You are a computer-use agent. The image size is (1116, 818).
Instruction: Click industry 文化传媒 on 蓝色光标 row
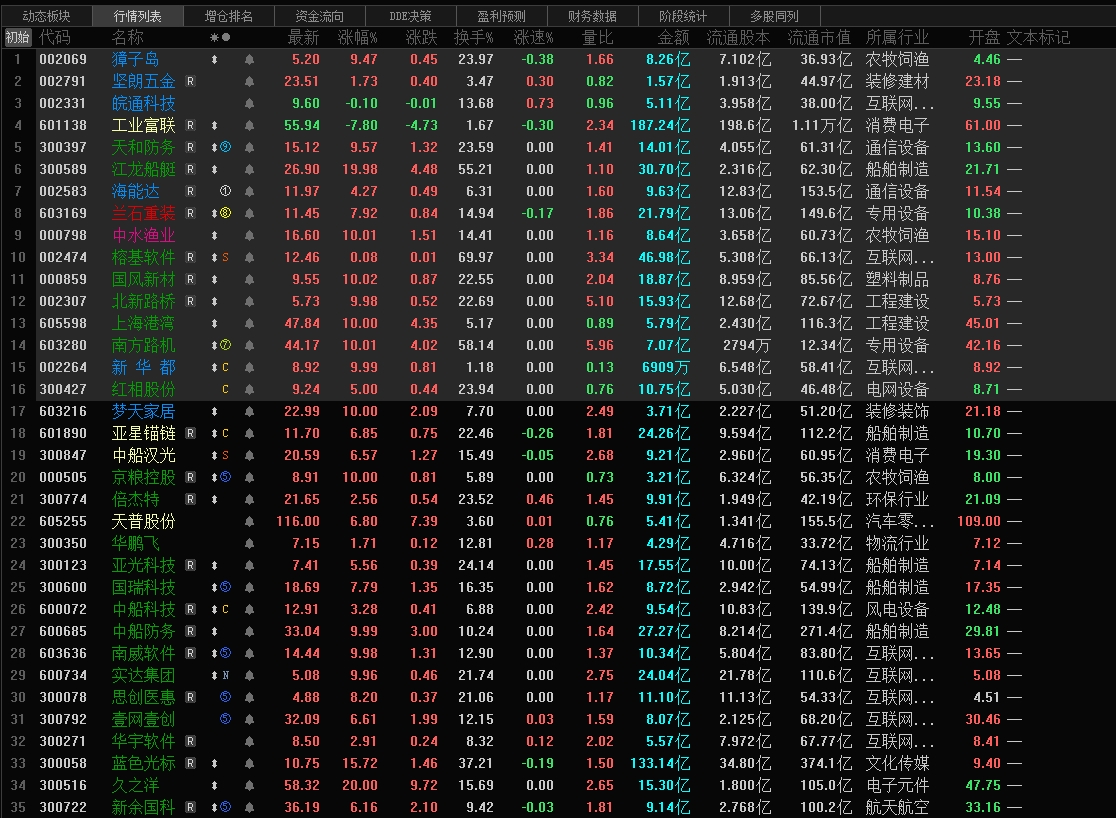(897, 763)
